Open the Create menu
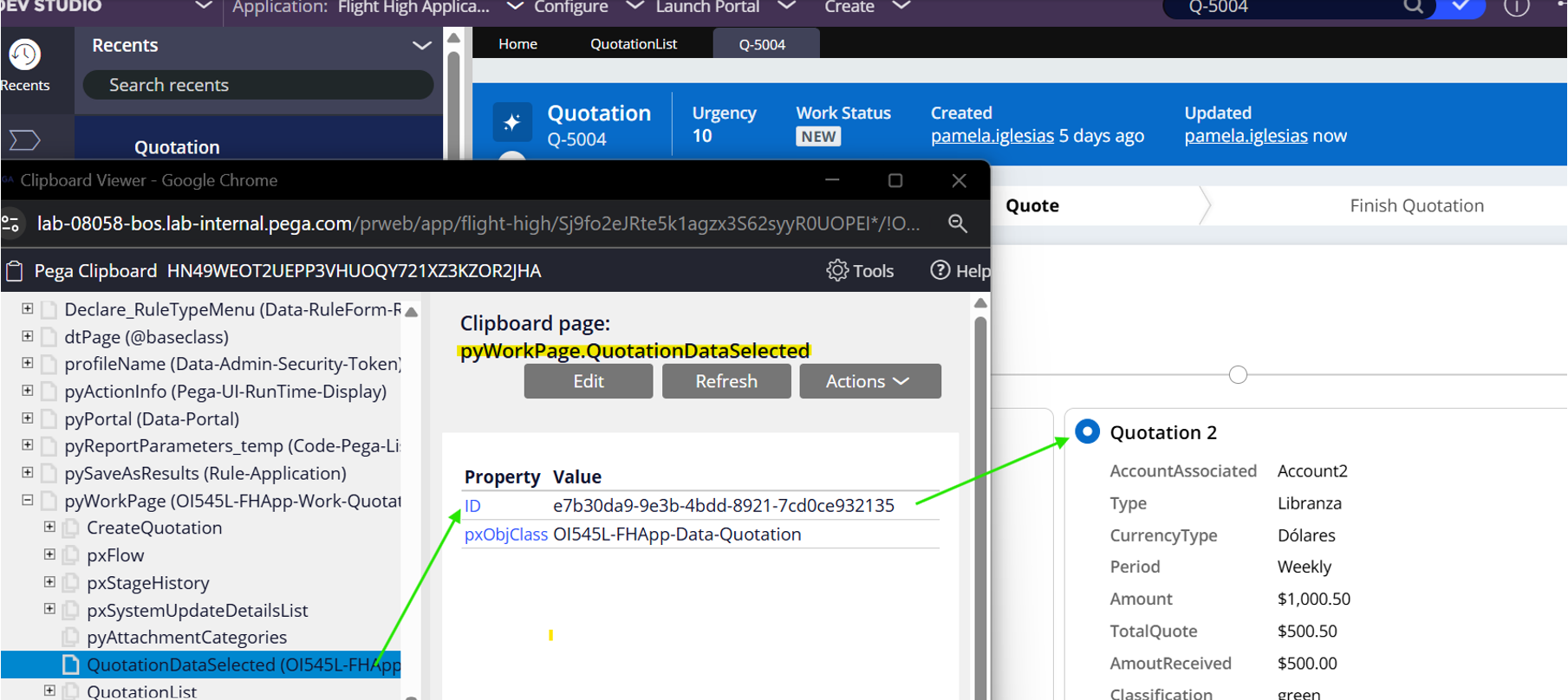Screen dimensions: 1568x700 tap(867, 7)
